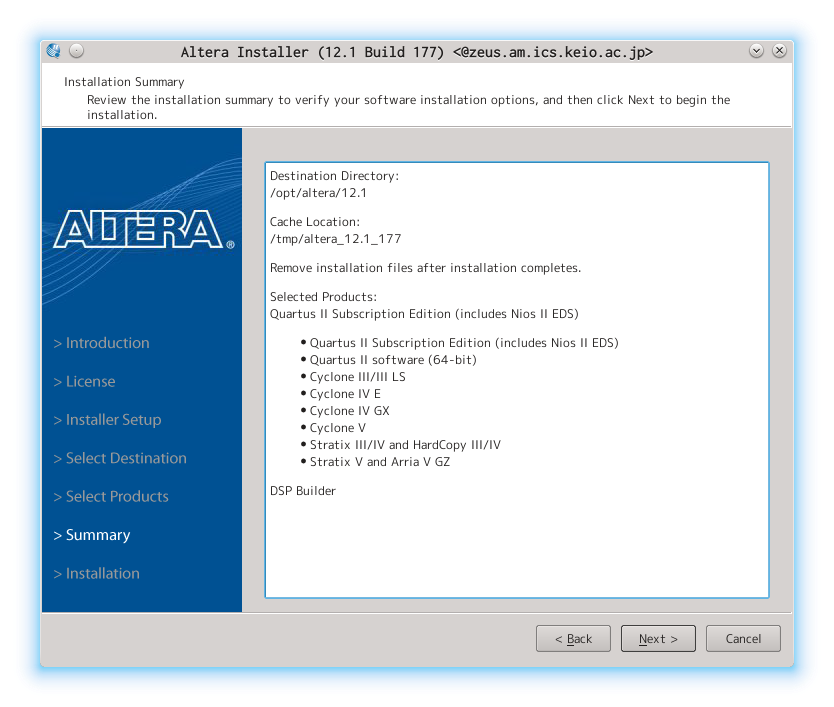Viewport: 834px width, 707px height.
Task: Cancel the installation wizard
Action: (742, 639)
